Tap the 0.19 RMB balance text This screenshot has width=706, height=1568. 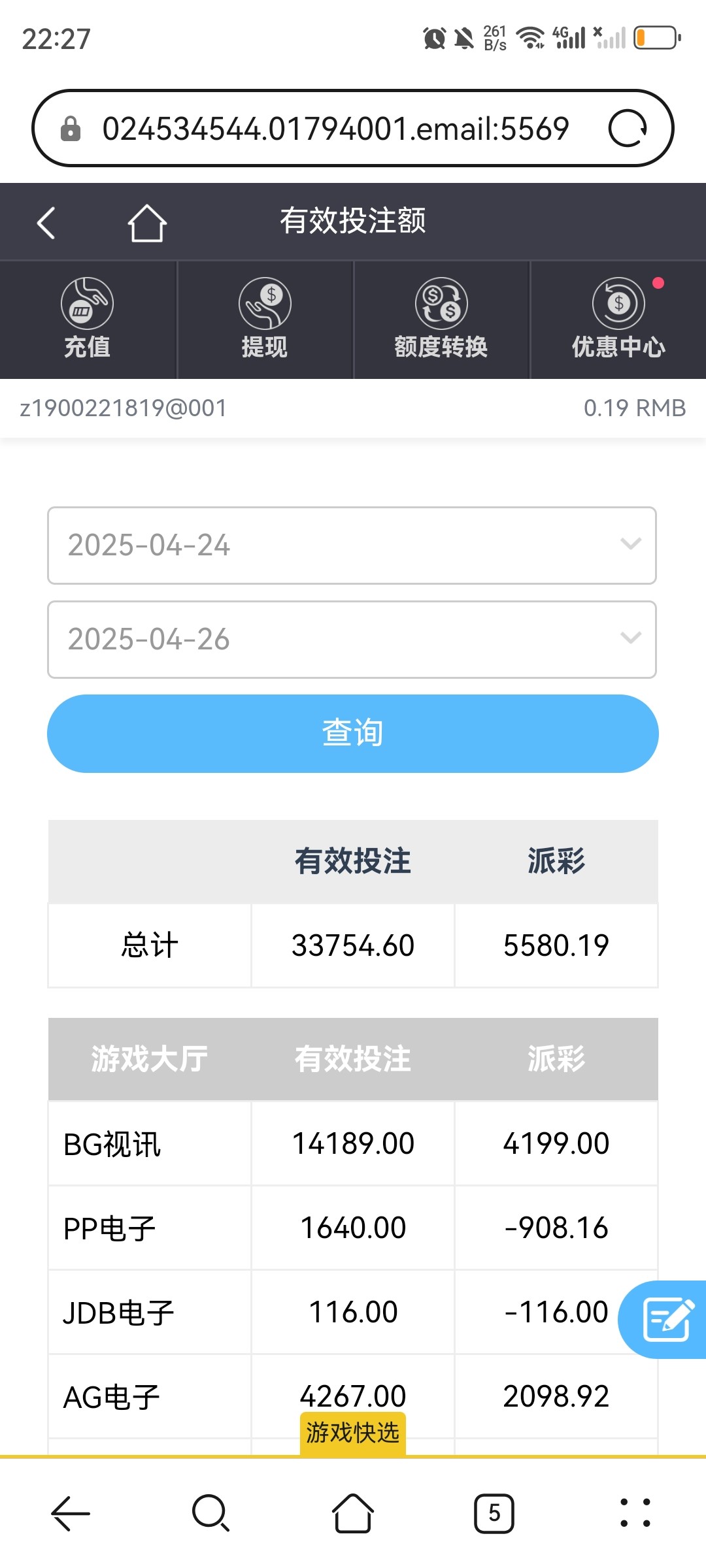(634, 408)
